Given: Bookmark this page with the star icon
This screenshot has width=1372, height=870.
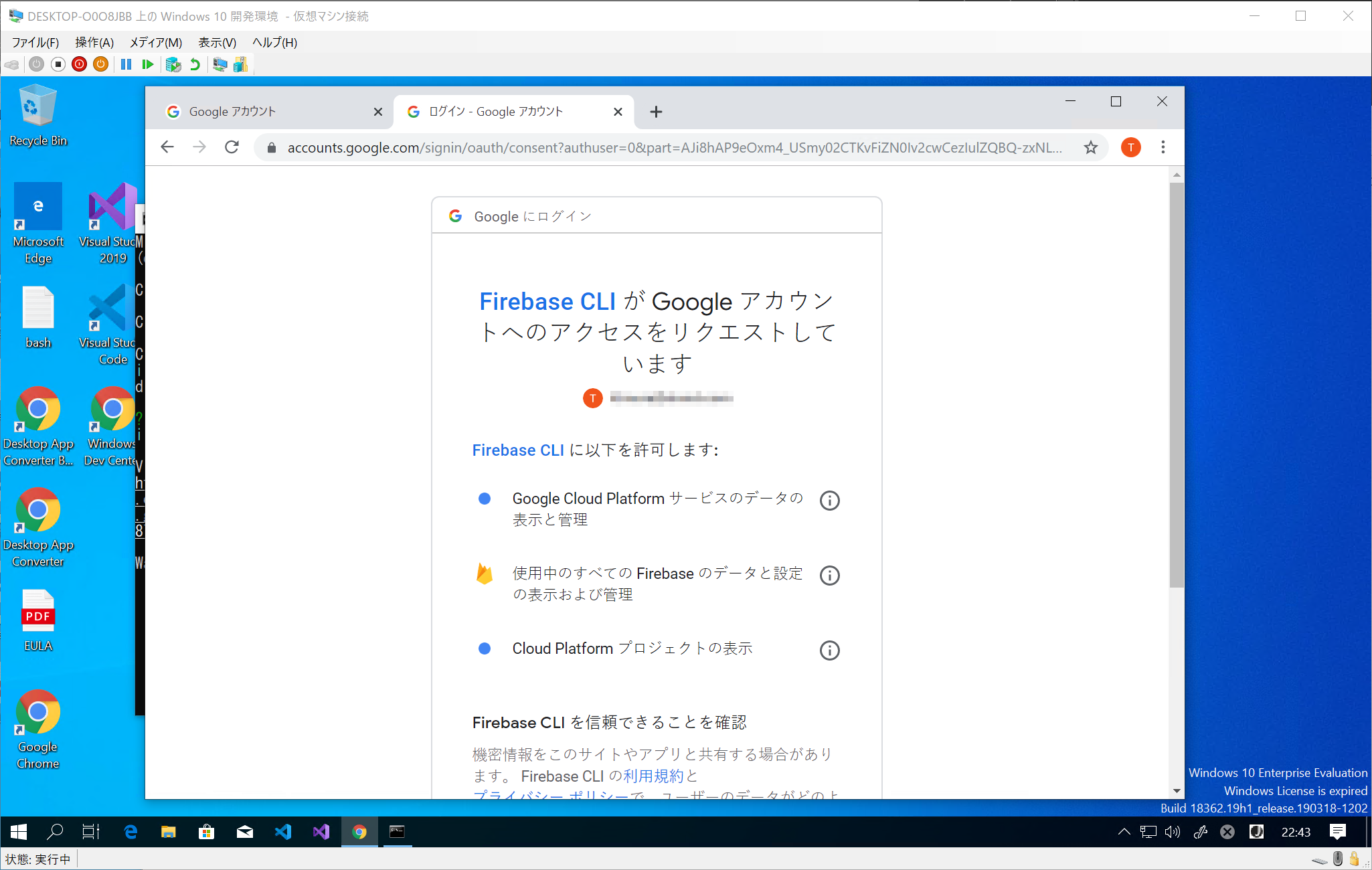Looking at the screenshot, I should point(1091,147).
